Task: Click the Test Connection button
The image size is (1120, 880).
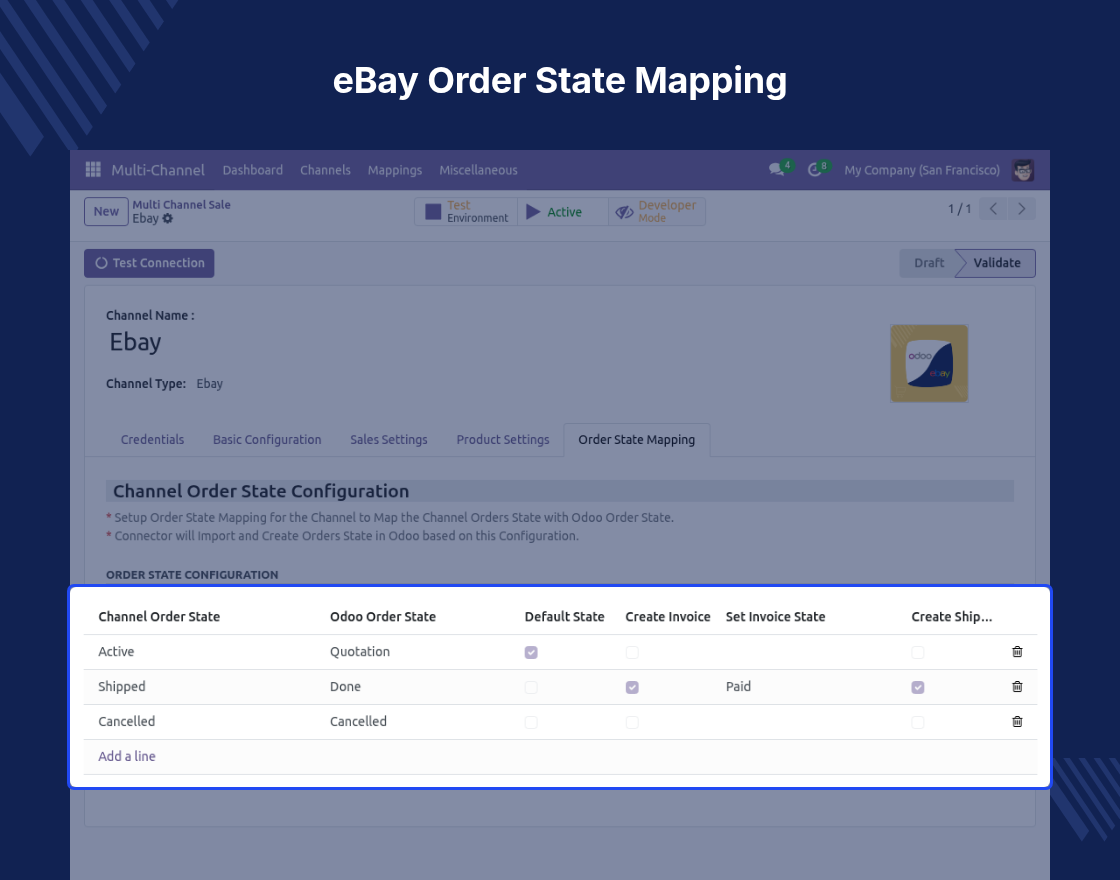Action: pyautogui.click(x=149, y=263)
